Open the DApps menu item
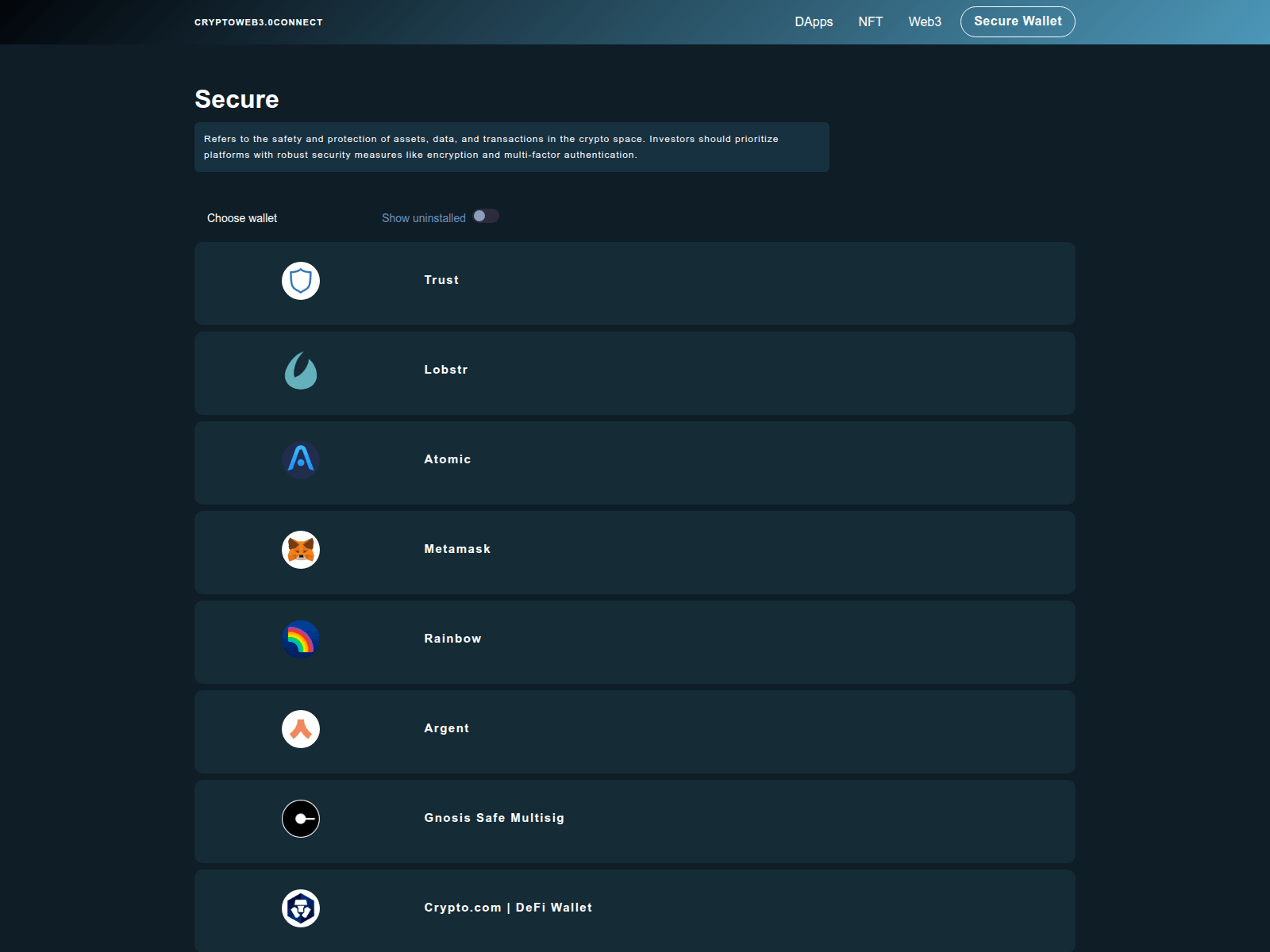1270x952 pixels. [814, 22]
